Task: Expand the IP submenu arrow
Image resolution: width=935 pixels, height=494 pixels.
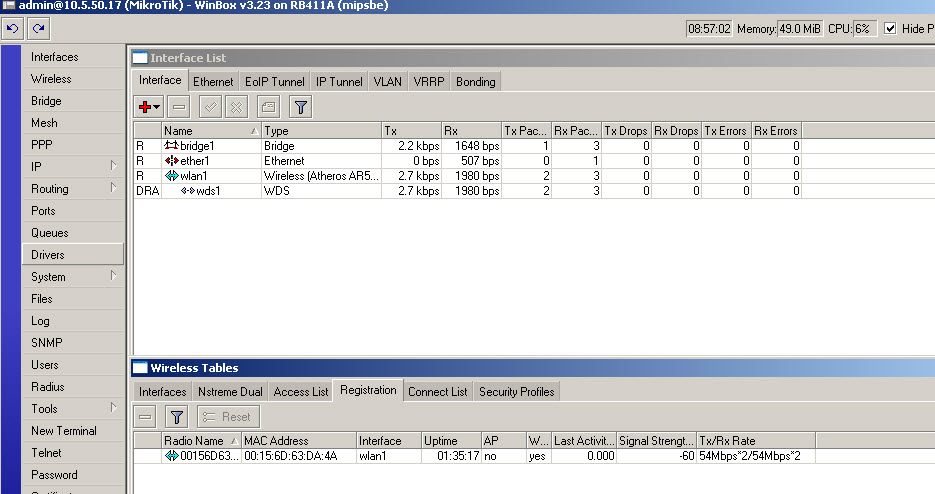Action: (x=113, y=166)
